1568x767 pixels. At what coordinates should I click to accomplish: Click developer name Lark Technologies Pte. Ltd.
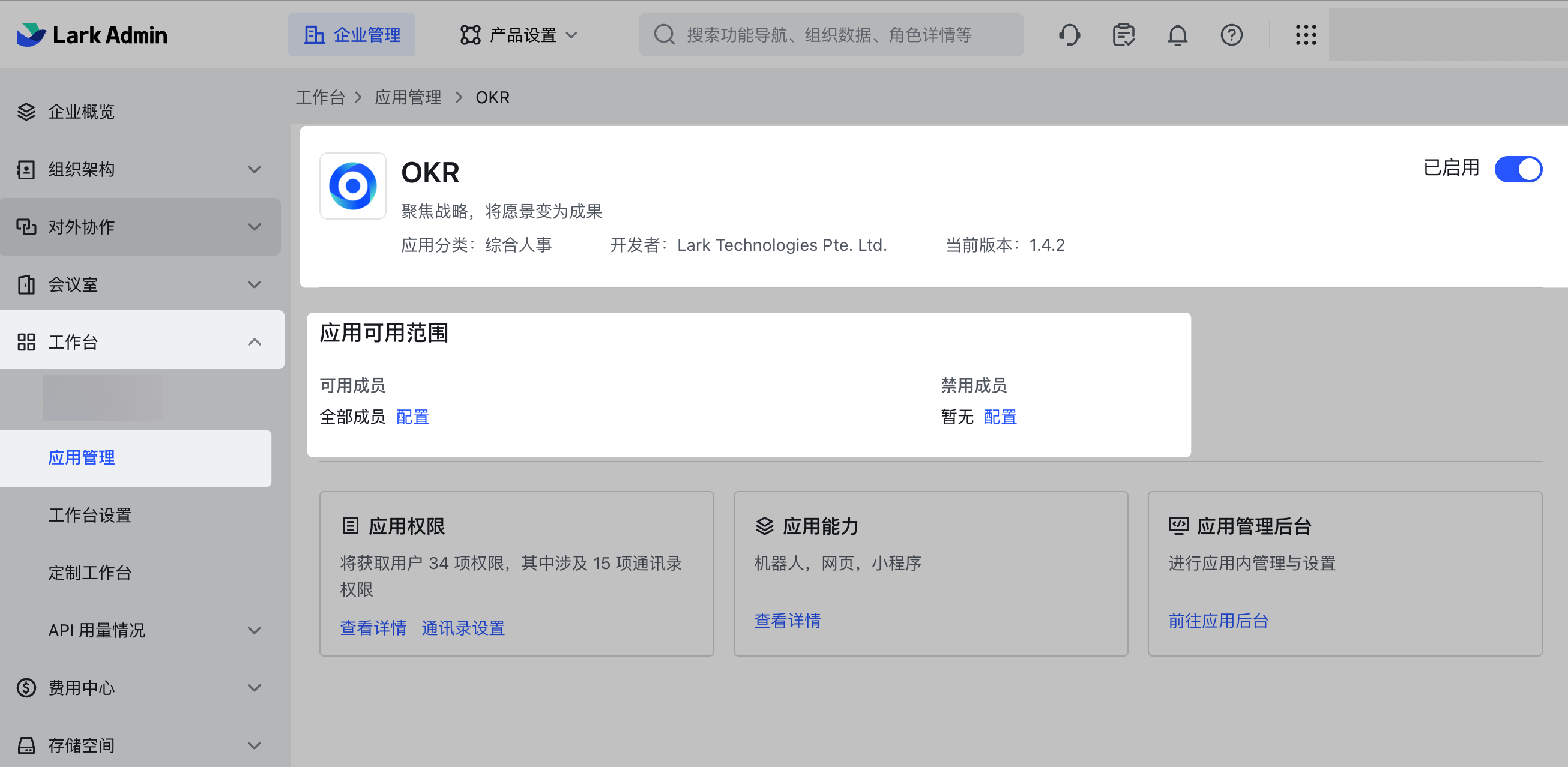click(782, 245)
